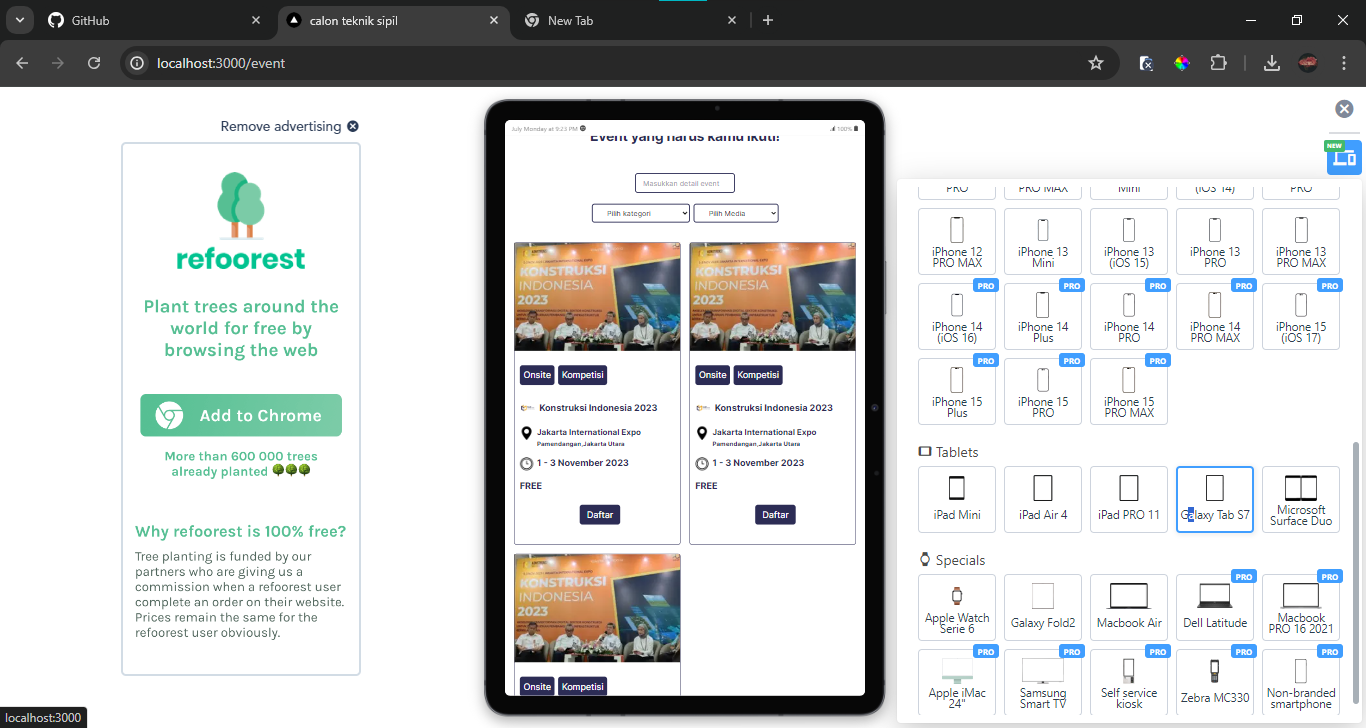The width and height of the screenshot is (1366, 728).
Task: Click Add to Chrome button
Action: (x=241, y=415)
